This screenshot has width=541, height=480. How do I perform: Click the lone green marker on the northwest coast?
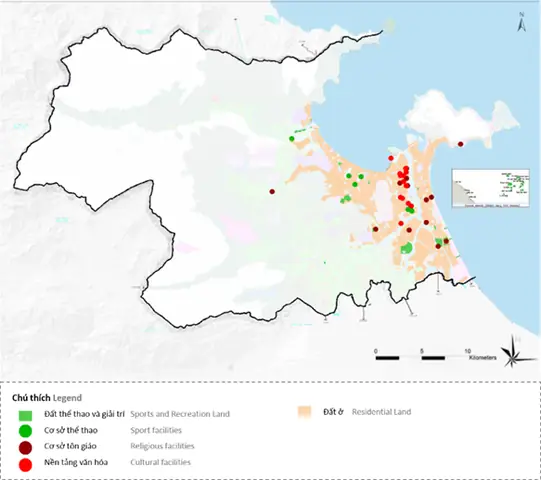pyautogui.click(x=292, y=139)
